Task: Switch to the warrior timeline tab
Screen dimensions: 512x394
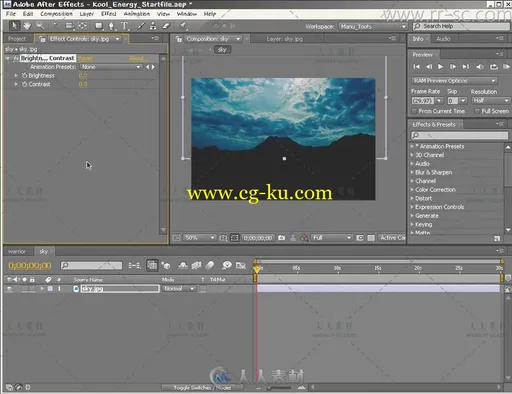Action: pyautogui.click(x=17, y=251)
